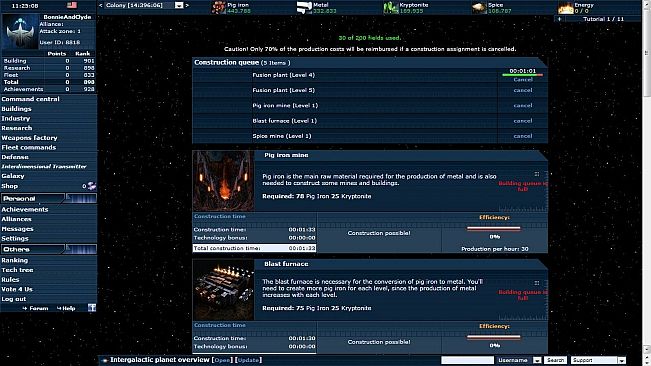The height and width of the screenshot is (366, 651).
Task: Click the Blast furnace picture
Action: click(223, 290)
